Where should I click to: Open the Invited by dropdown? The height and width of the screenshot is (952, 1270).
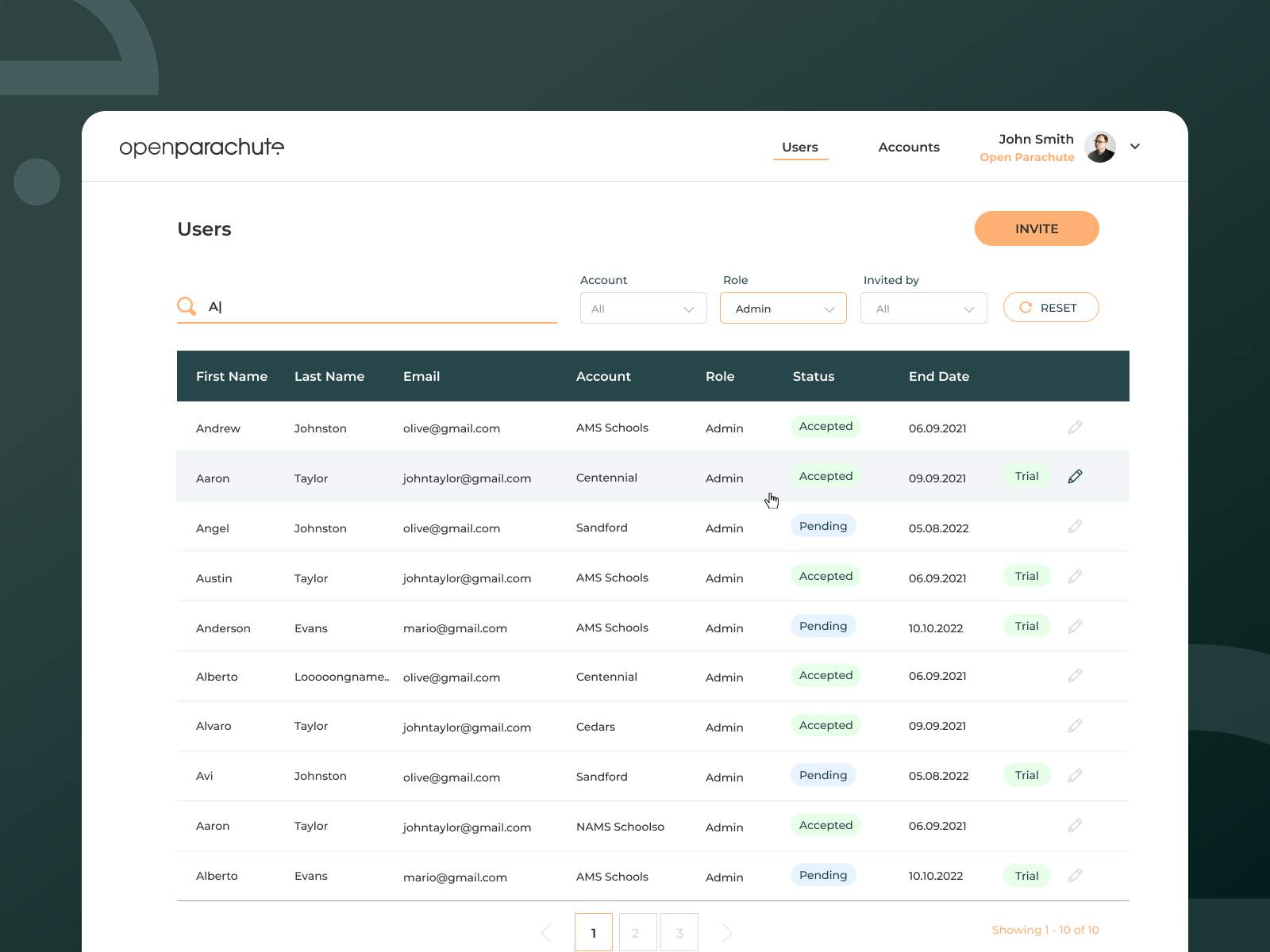[924, 309]
